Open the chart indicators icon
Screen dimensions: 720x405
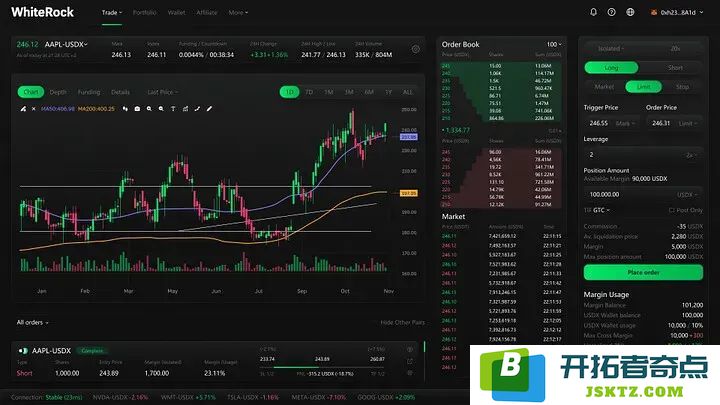pyautogui.click(x=185, y=109)
